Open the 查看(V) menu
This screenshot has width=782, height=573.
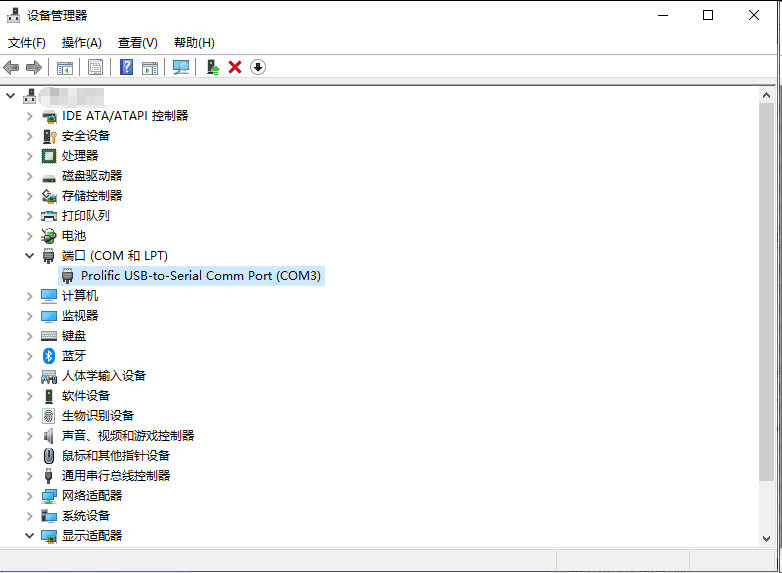coord(138,43)
